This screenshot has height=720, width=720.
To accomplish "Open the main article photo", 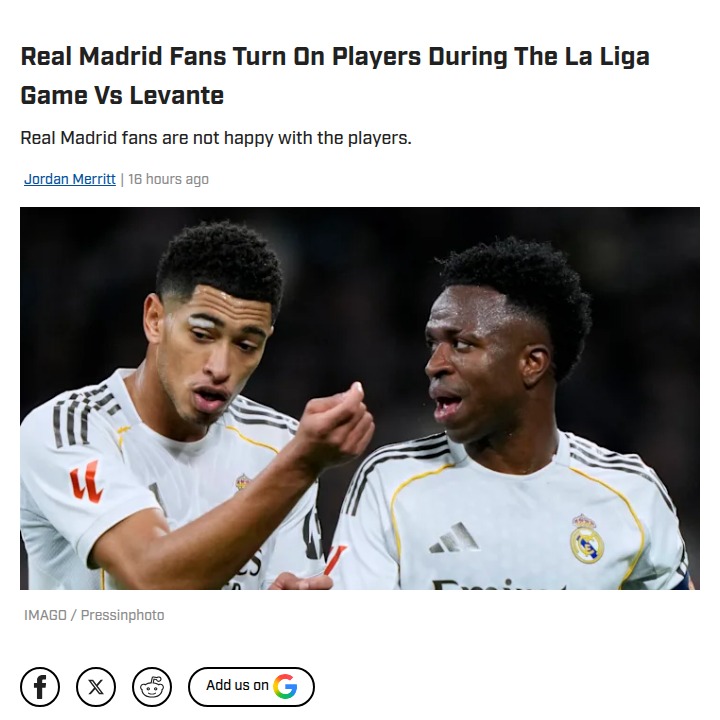I will 360,398.
